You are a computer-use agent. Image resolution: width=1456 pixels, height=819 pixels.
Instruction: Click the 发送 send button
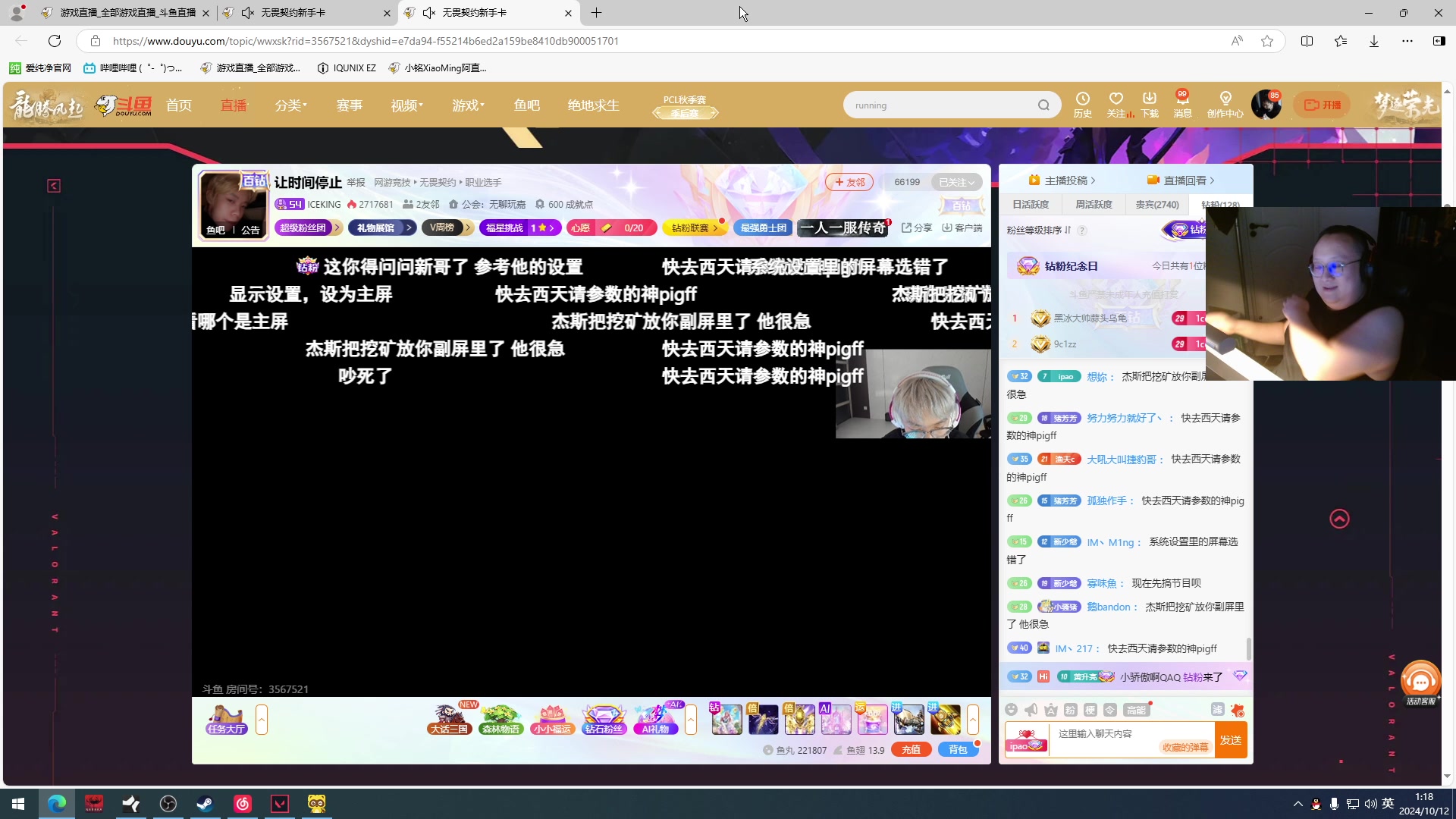pyautogui.click(x=1230, y=740)
